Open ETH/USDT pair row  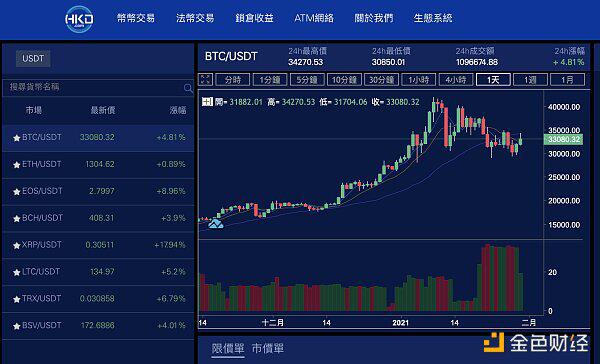coord(98,165)
